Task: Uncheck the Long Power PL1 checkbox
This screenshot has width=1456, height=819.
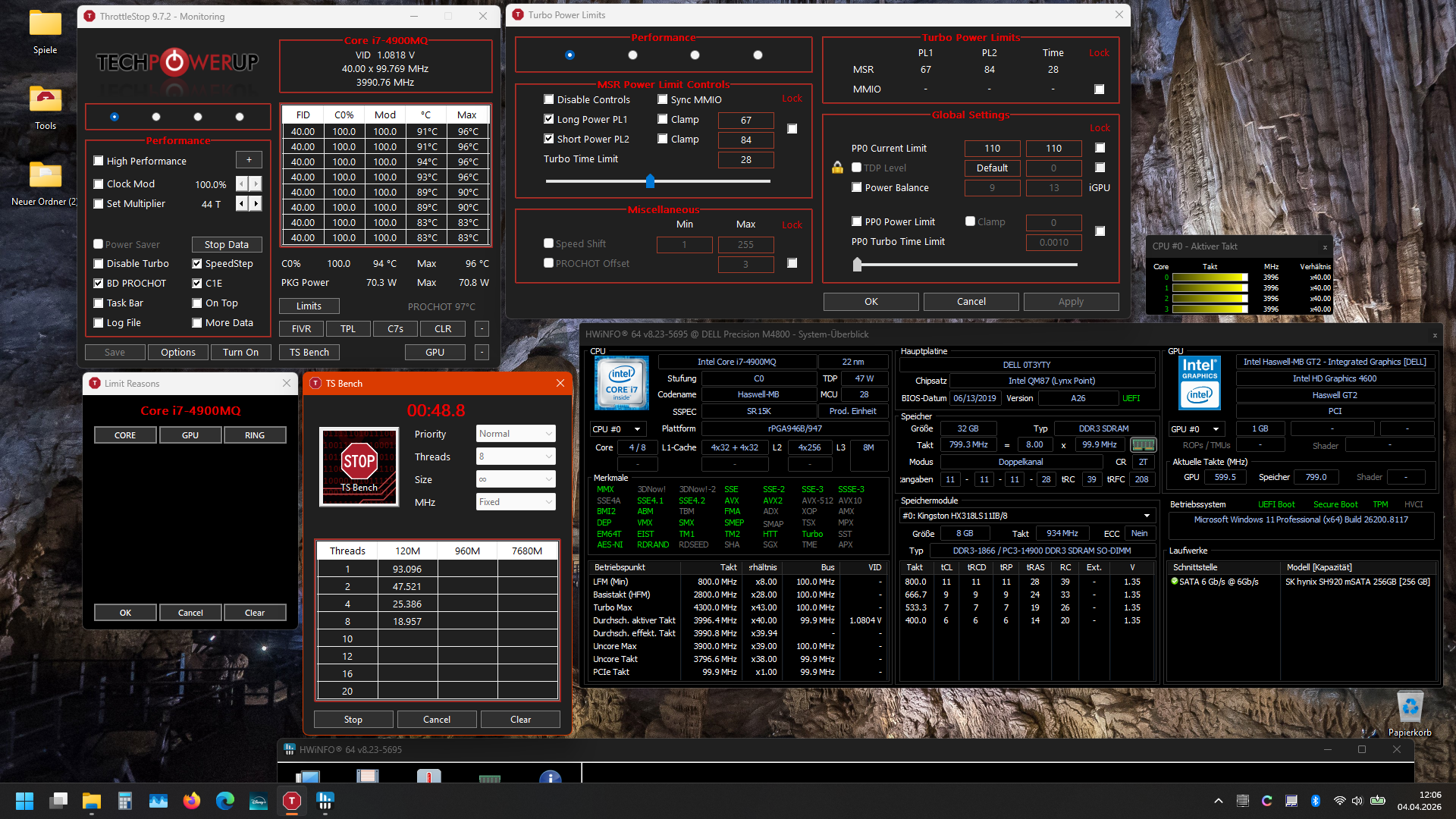Action: tap(549, 120)
